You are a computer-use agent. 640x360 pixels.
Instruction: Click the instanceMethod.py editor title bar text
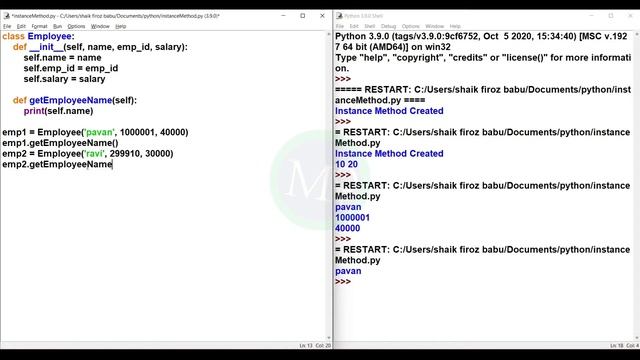pos(116,16)
